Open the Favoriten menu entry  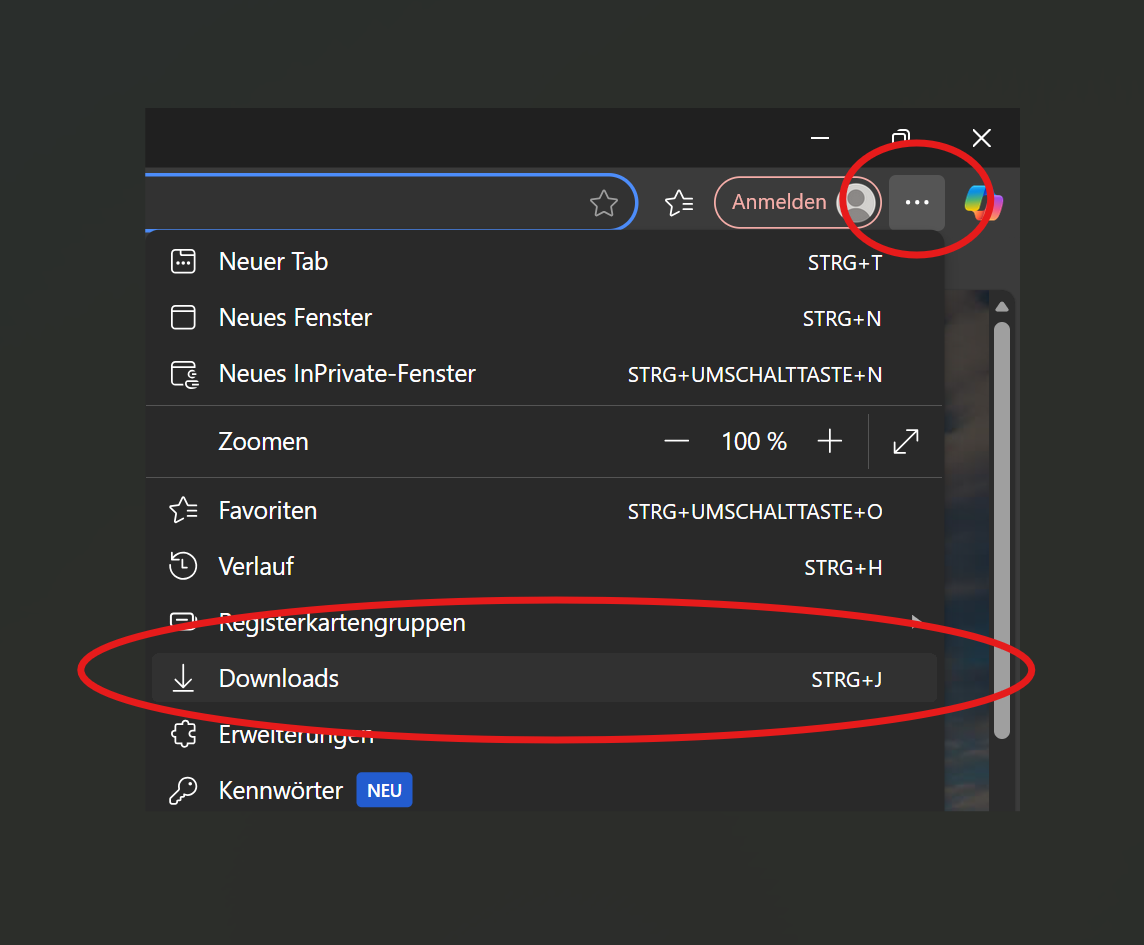coord(268,510)
